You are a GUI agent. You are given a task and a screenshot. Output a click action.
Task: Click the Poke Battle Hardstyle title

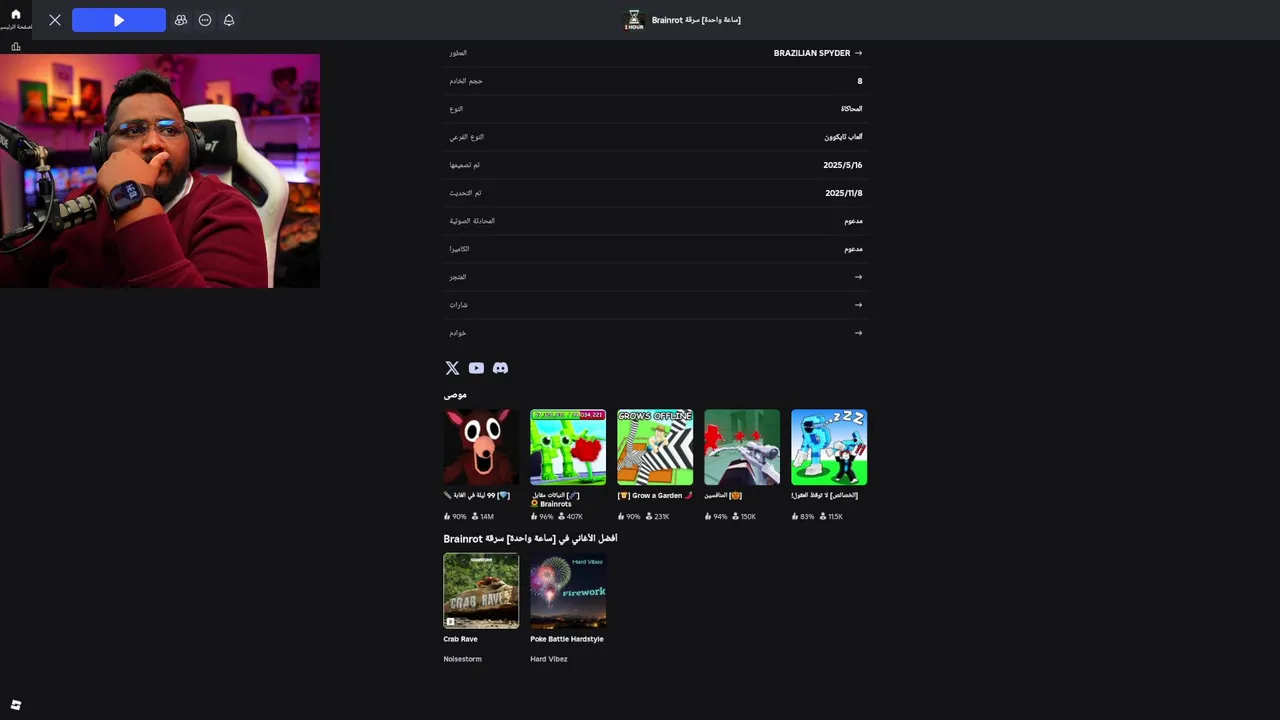tap(567, 639)
